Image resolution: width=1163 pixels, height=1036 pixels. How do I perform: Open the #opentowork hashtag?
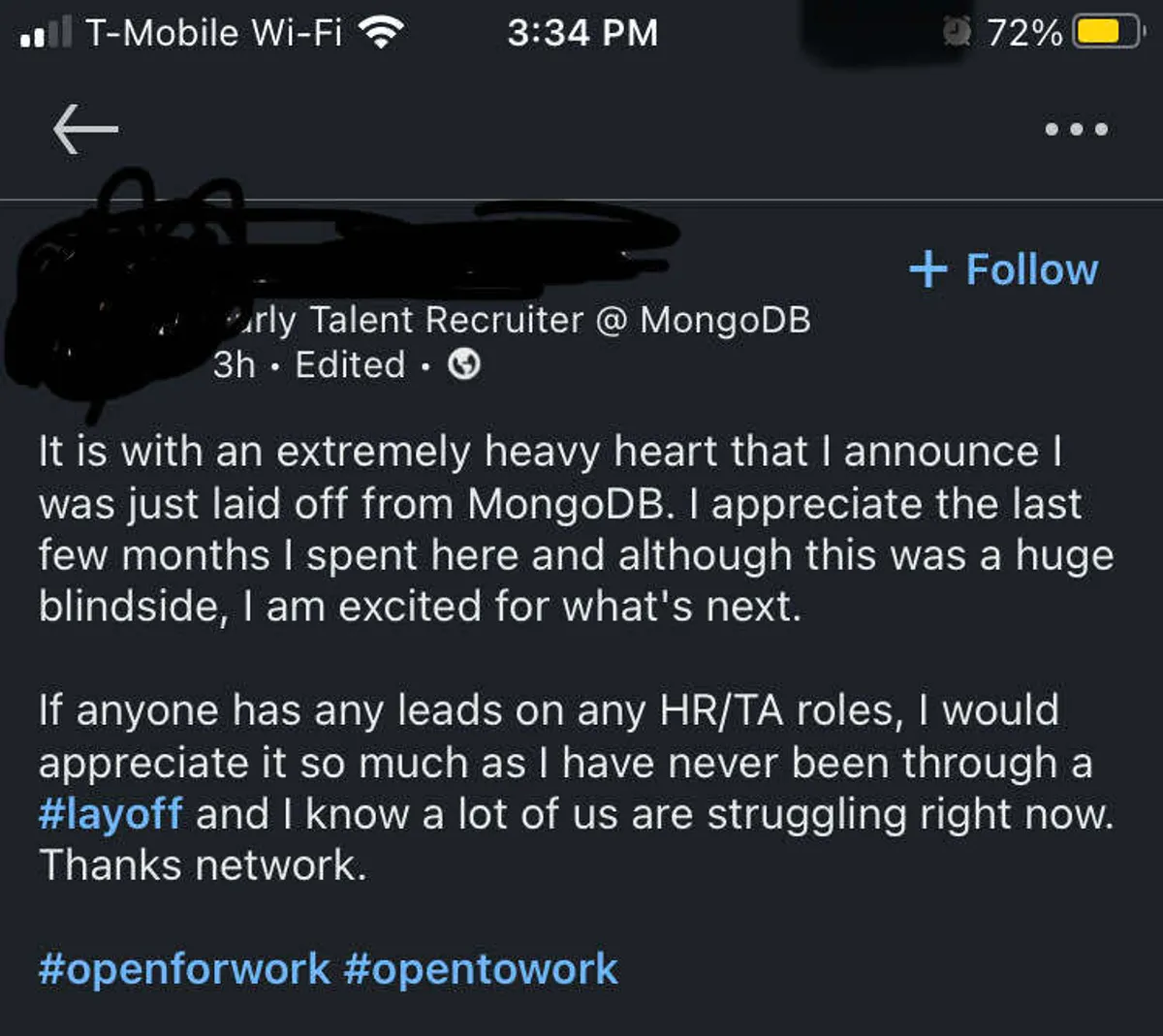click(x=481, y=969)
